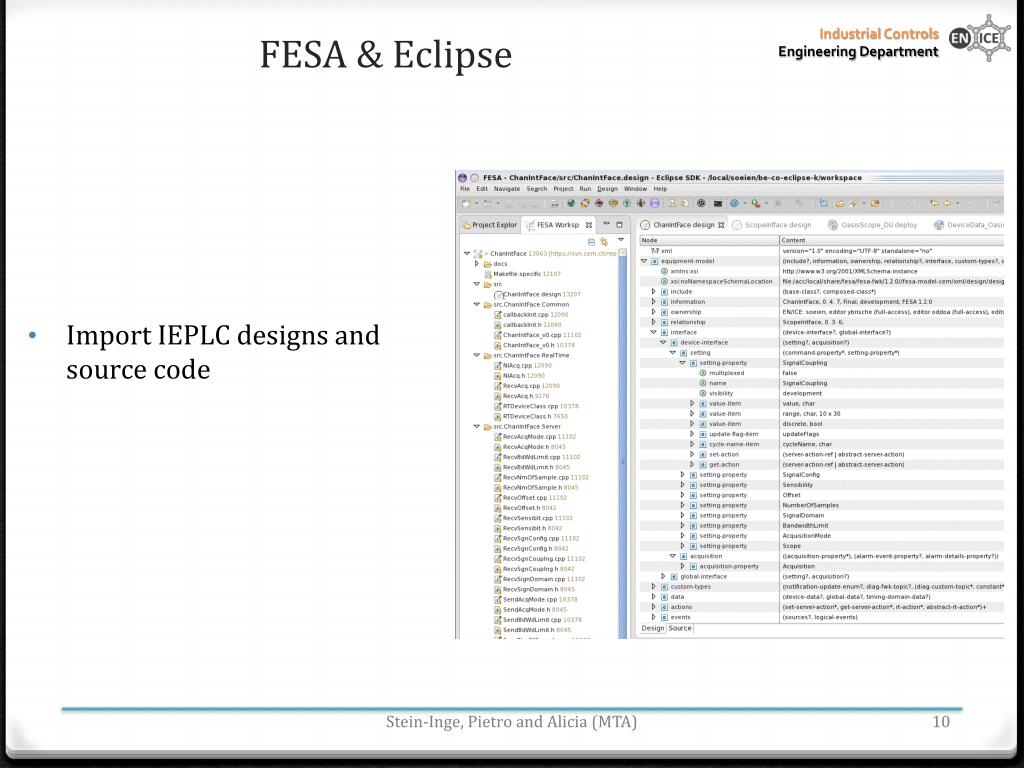Click the green globe toolbar icon
The image size is (1024, 768).
571,204
